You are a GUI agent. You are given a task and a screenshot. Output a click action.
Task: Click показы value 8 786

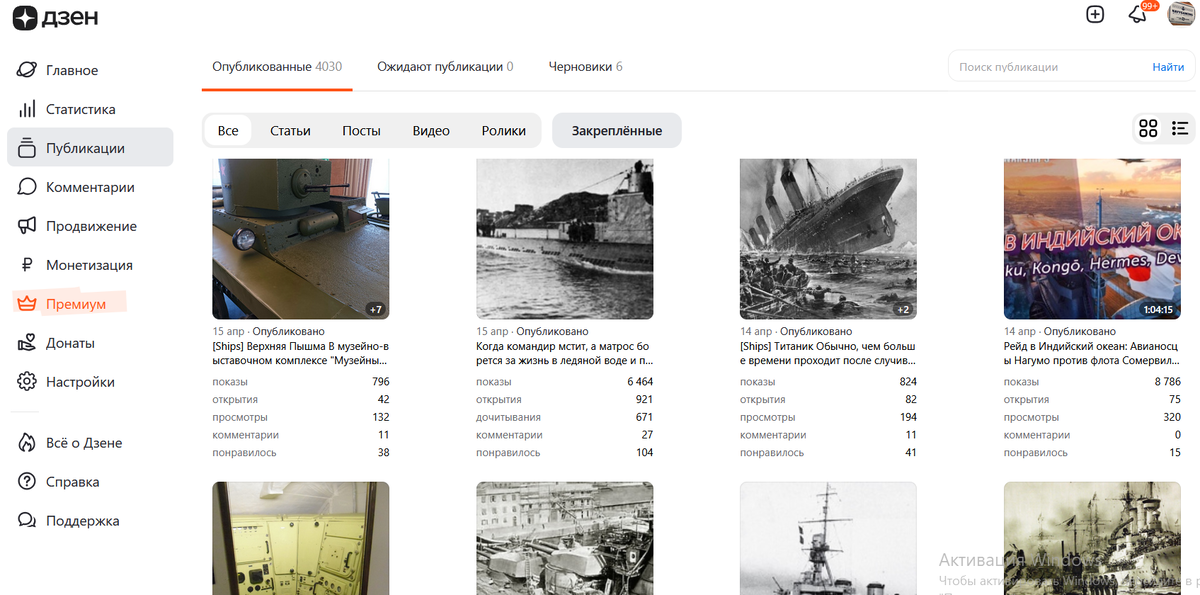(1167, 382)
